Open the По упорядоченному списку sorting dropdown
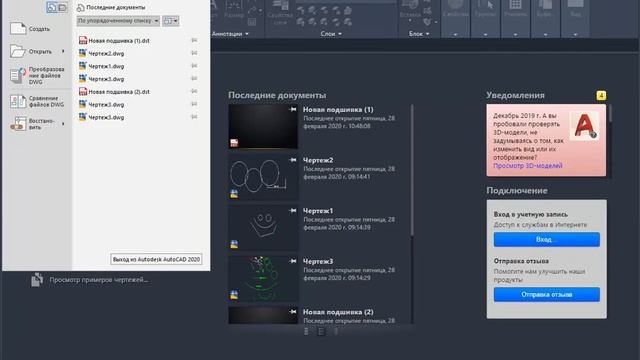Screen dimensions: 640x360 pyautogui.click(x=118, y=21)
